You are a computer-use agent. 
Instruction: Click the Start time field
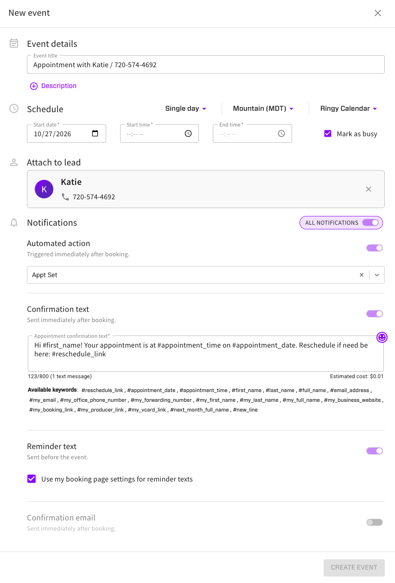tap(159, 134)
